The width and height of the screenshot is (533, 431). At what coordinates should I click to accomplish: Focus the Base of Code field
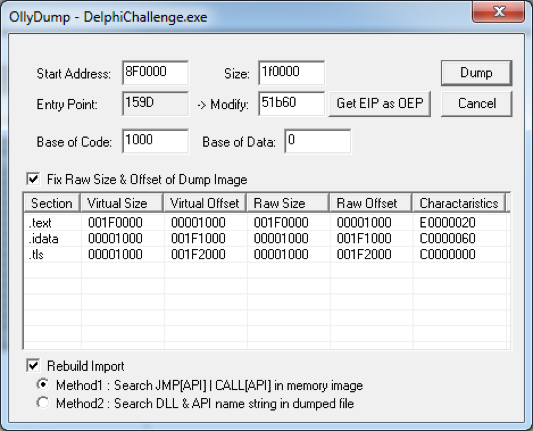(155, 141)
